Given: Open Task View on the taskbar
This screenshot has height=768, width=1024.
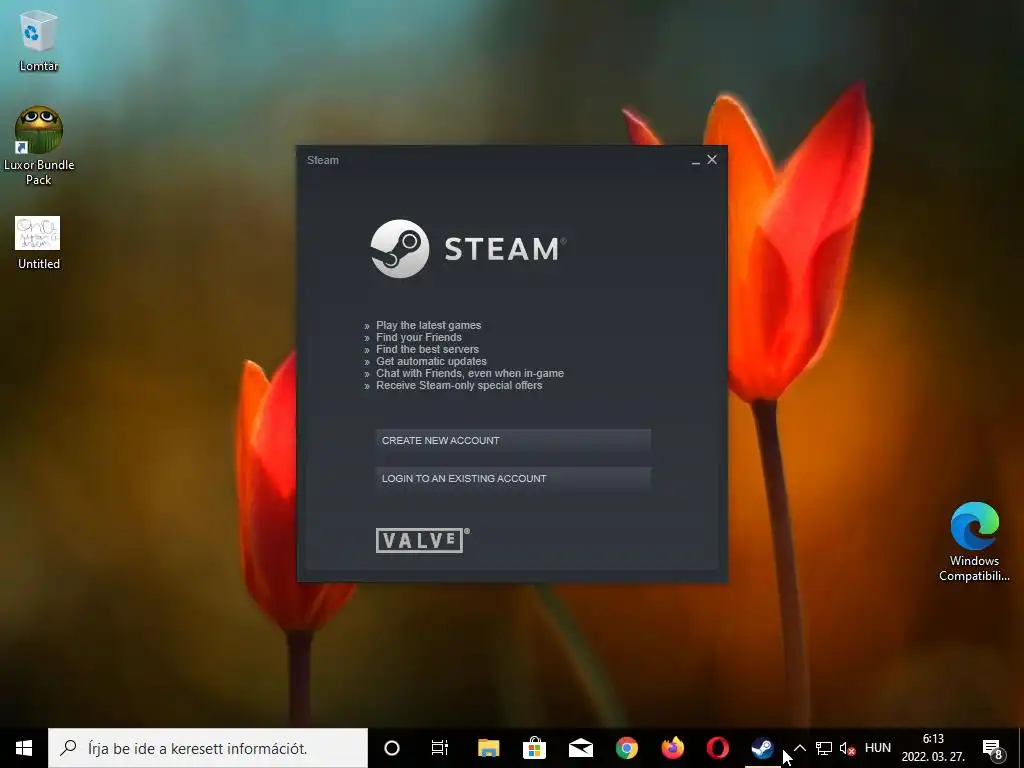Looking at the screenshot, I should [x=440, y=748].
